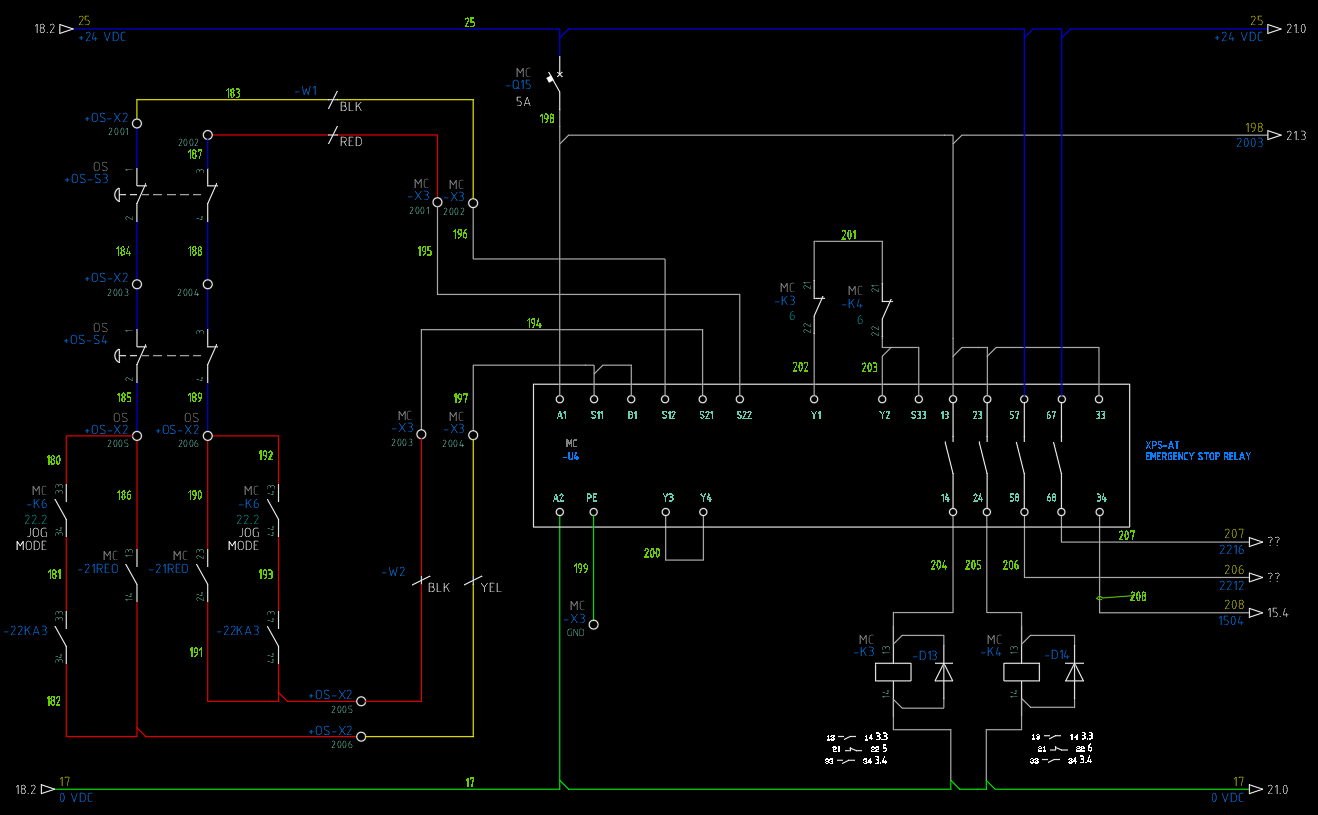Click wire number 199

tap(580, 568)
